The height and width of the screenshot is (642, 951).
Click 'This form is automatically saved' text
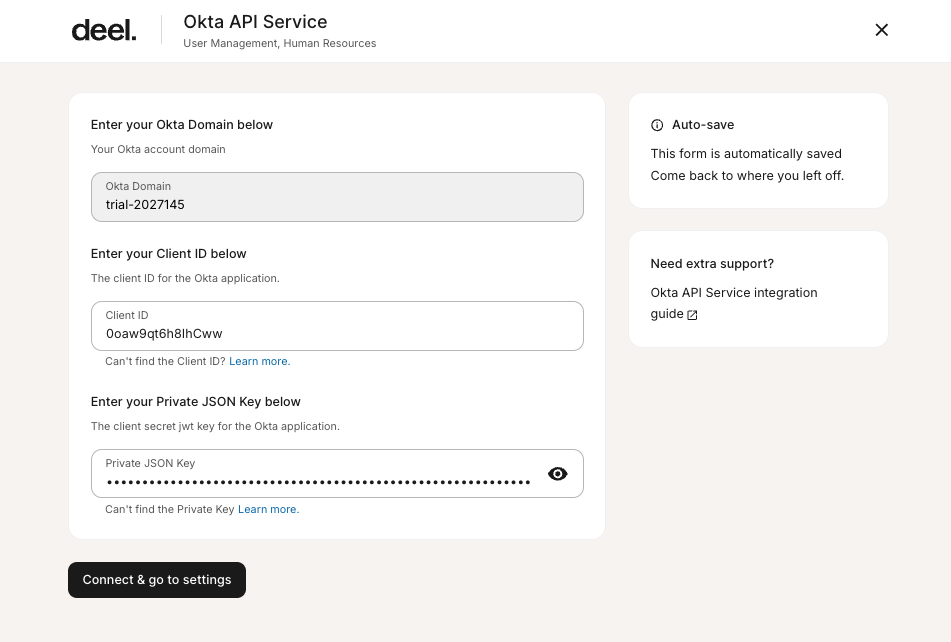point(746,154)
